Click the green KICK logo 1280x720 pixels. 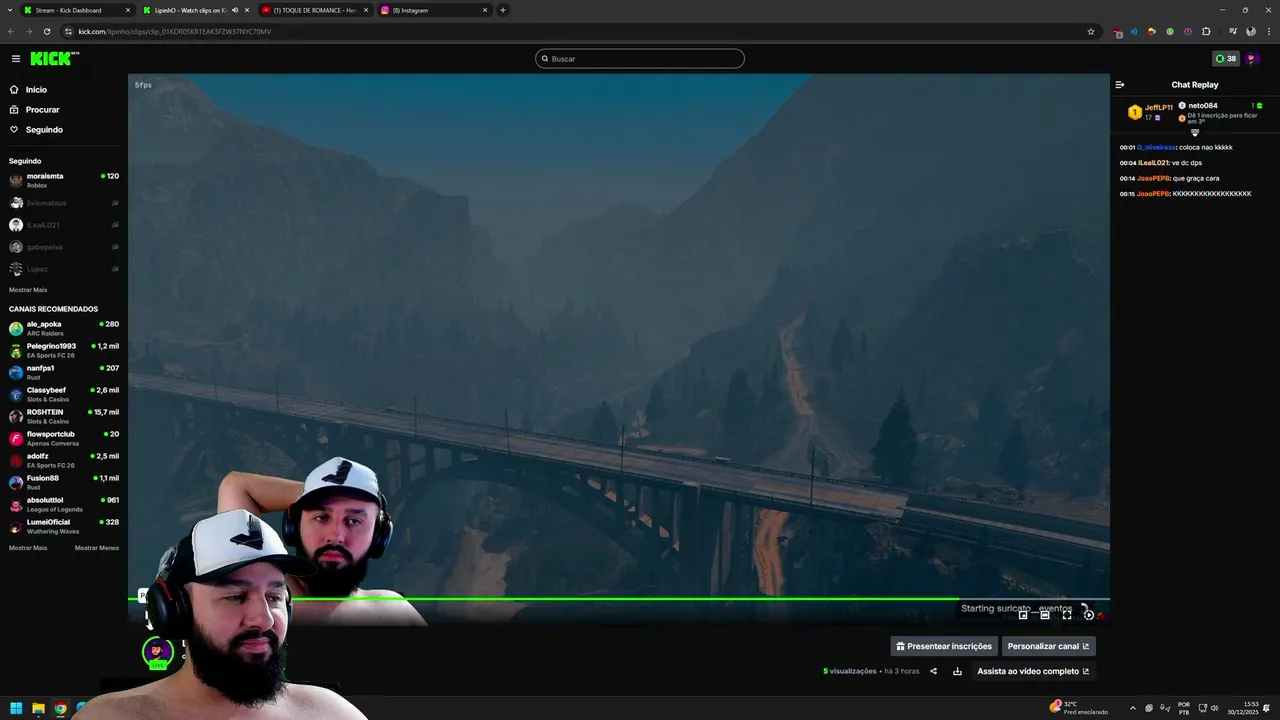(53, 59)
